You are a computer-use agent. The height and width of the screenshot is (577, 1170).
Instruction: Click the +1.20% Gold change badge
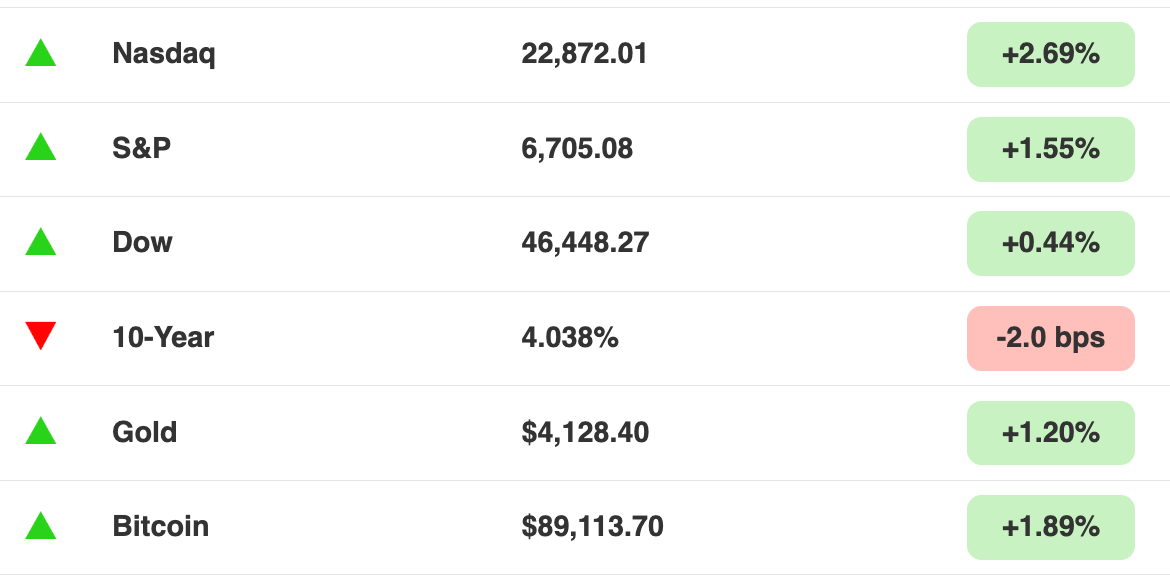pos(1051,433)
